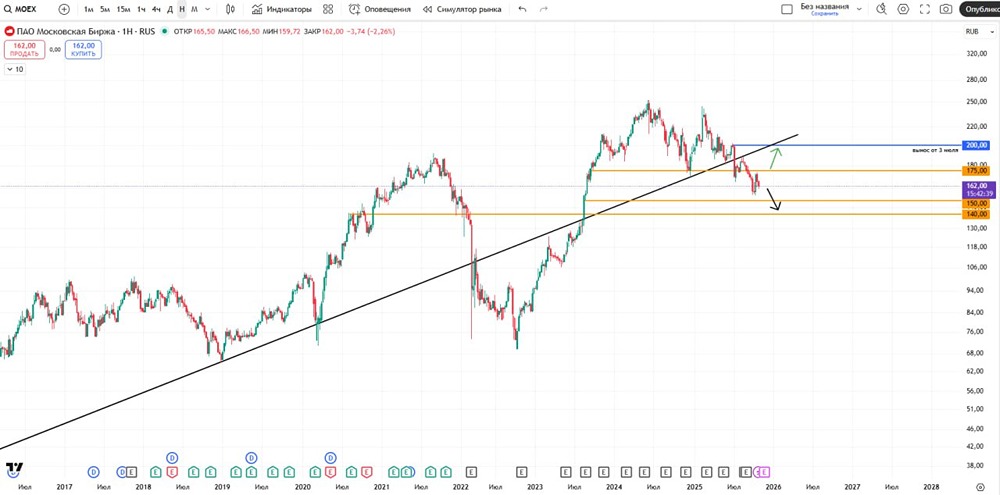Click the ПРОДАТЬ 162,00 button

tap(24, 49)
